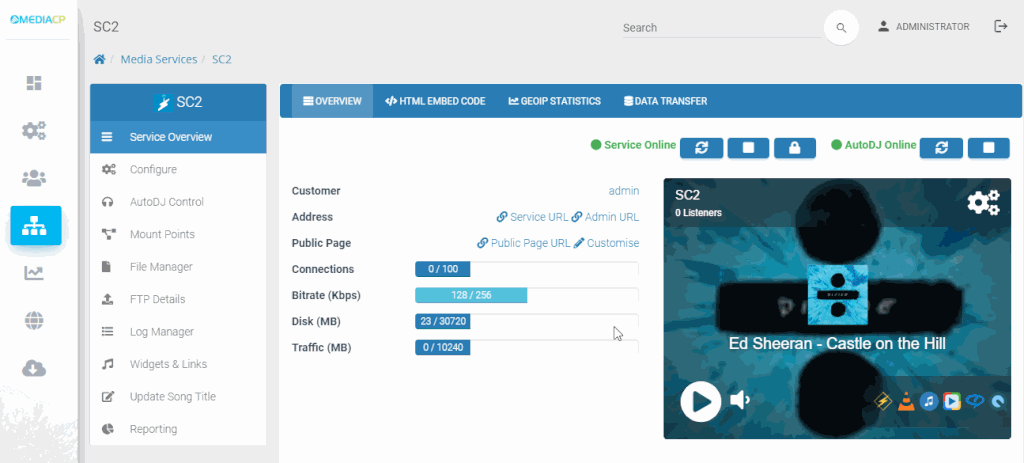Open the dashboard icon in left sidebar
Viewport: 1024px width, 463px height.
34,83
